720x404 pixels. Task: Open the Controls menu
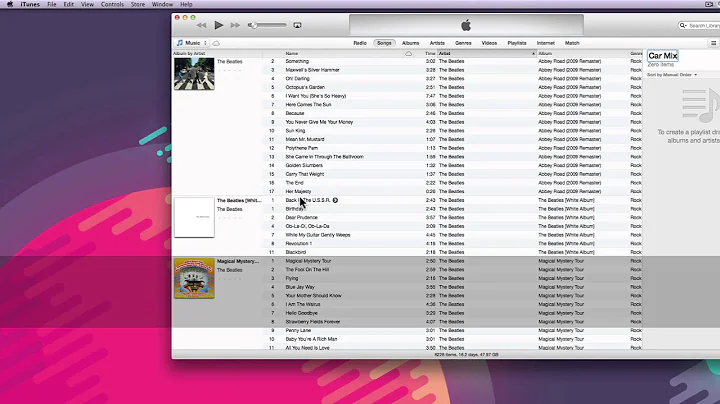(x=112, y=4)
